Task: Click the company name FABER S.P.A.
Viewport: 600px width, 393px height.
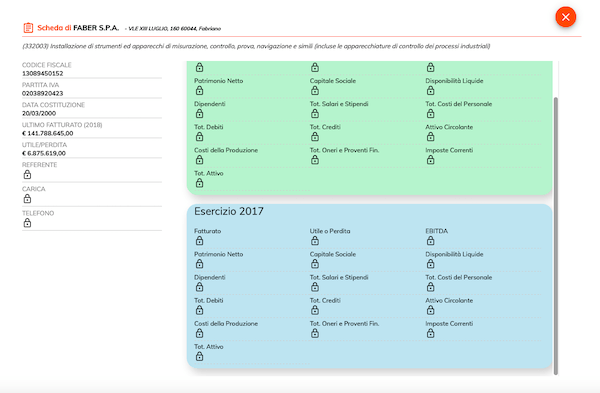Action: (96, 28)
